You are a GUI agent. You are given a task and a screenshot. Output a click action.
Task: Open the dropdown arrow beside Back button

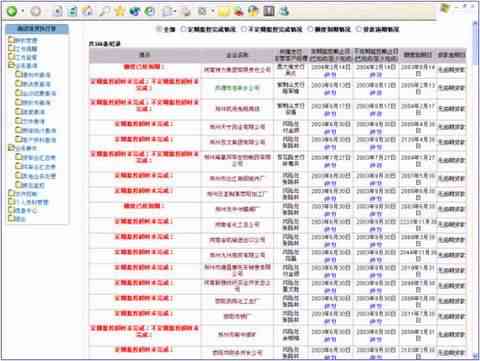23,12
